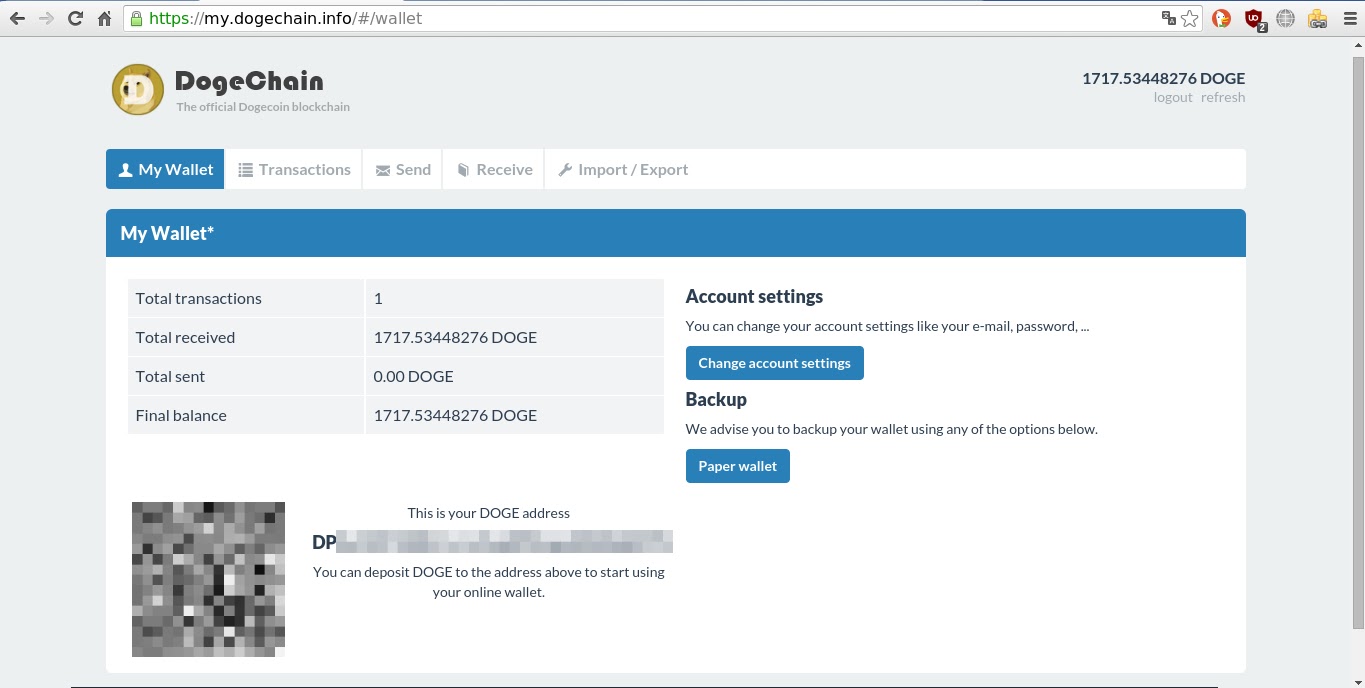
Task: Click the Final balance value cell
Action: (x=515, y=415)
